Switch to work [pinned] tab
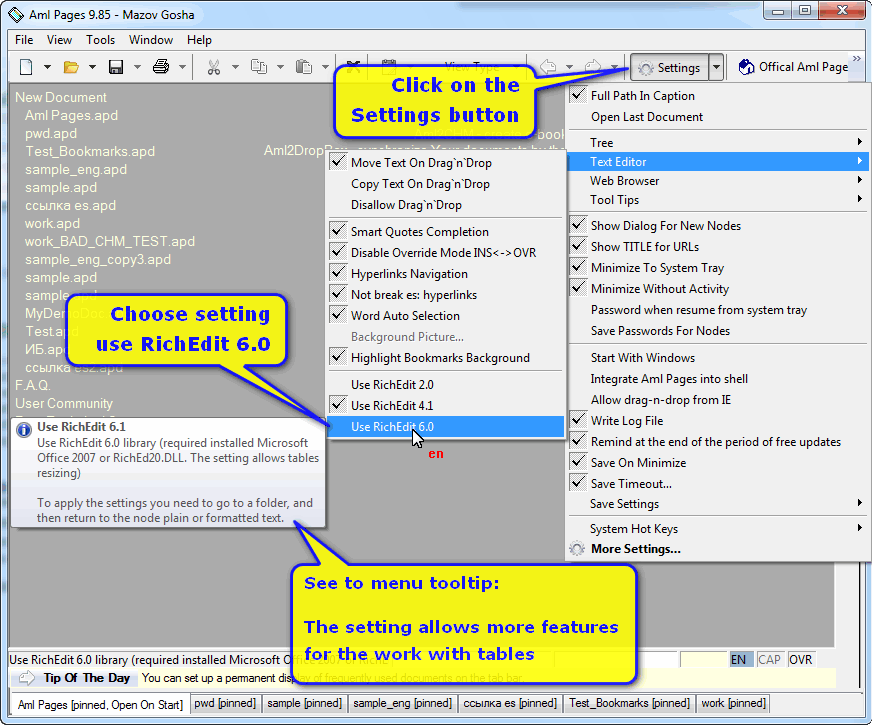 point(734,703)
